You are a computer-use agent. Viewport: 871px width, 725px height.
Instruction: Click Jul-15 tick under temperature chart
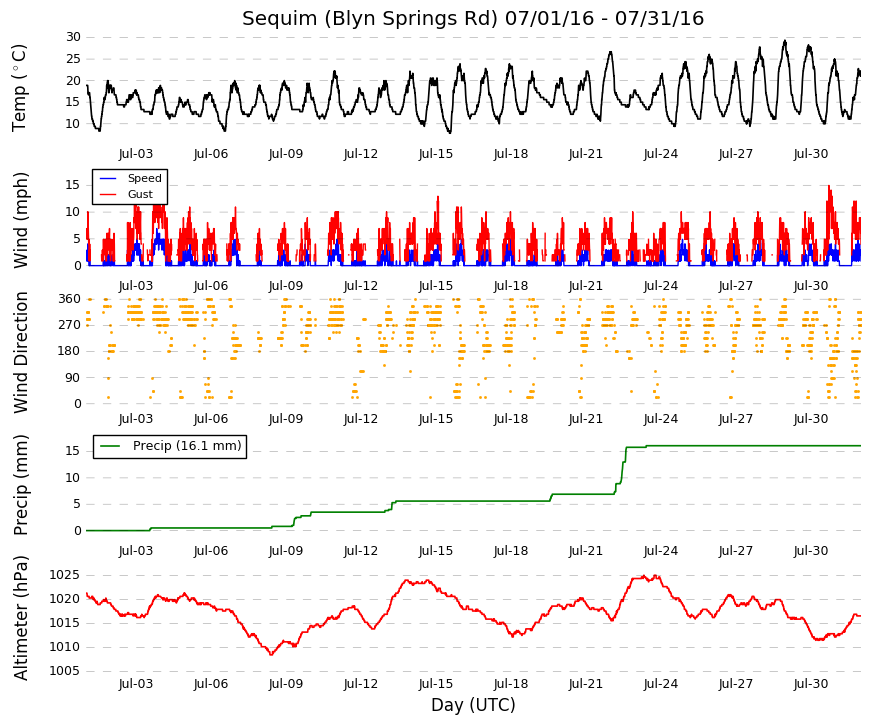[x=436, y=154]
